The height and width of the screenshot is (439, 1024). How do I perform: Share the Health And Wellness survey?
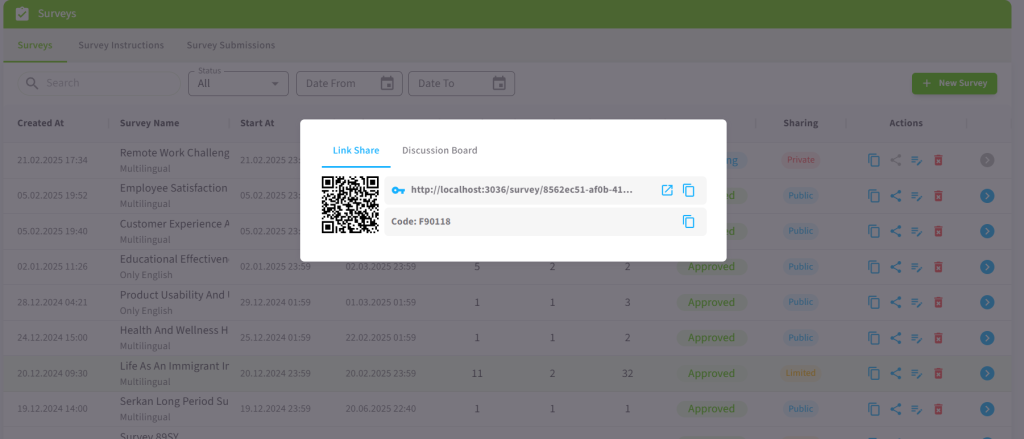point(896,338)
